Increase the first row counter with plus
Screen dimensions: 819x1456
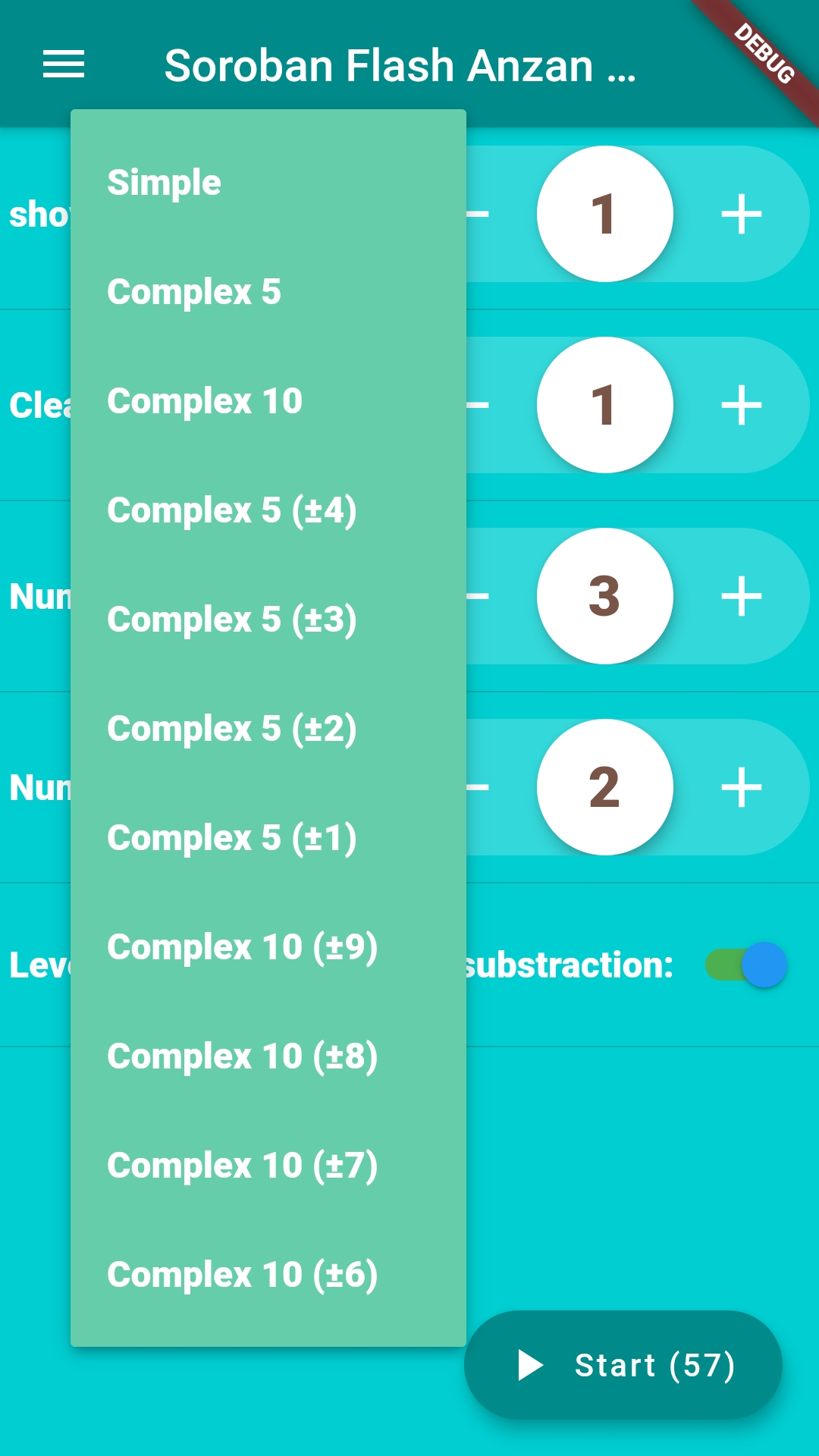point(741,215)
